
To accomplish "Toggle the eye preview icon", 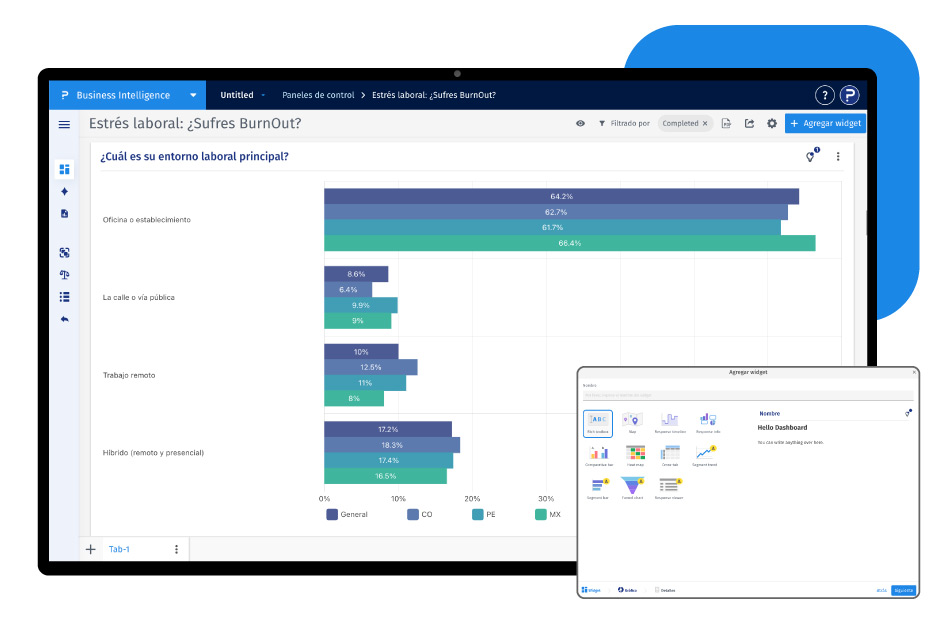I will (580, 123).
